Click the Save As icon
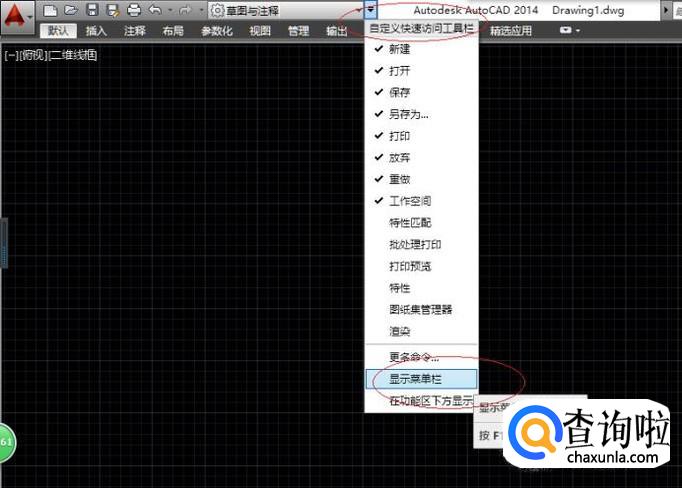The height and width of the screenshot is (488, 682). (113, 10)
